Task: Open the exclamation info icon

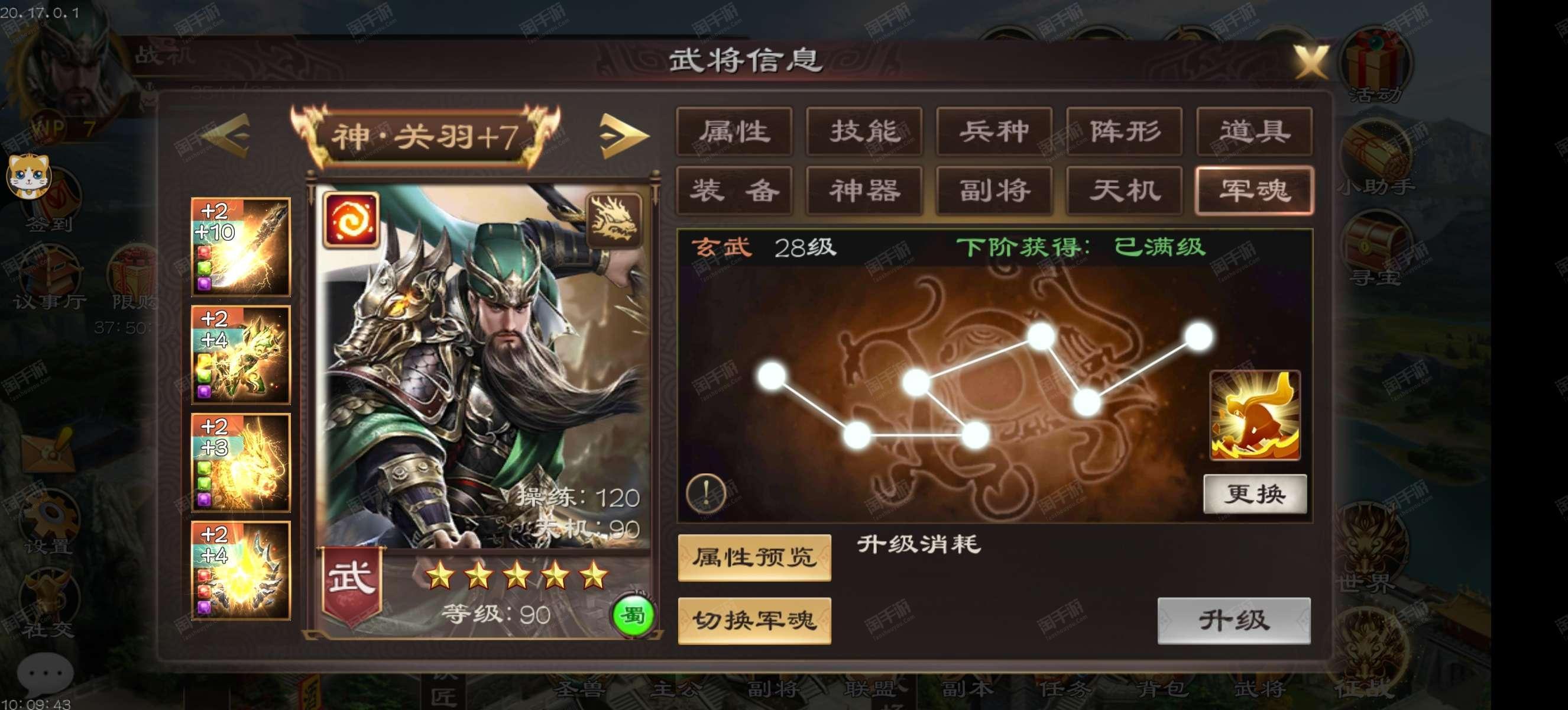Action: click(706, 492)
